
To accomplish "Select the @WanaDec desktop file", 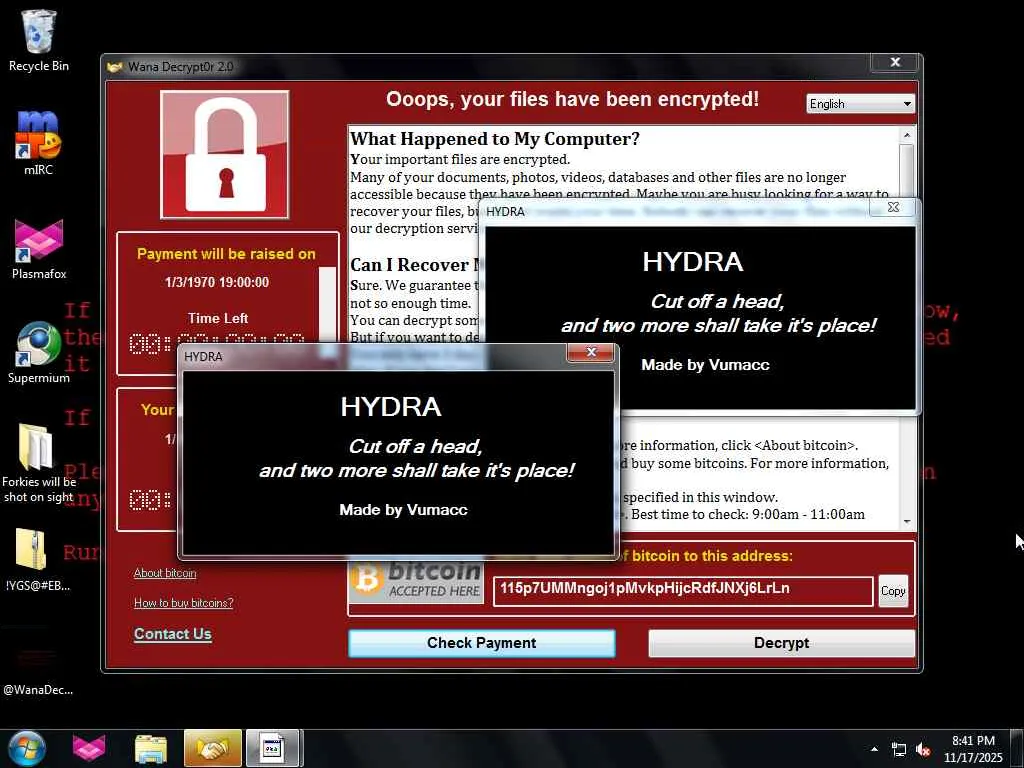I will point(38,664).
